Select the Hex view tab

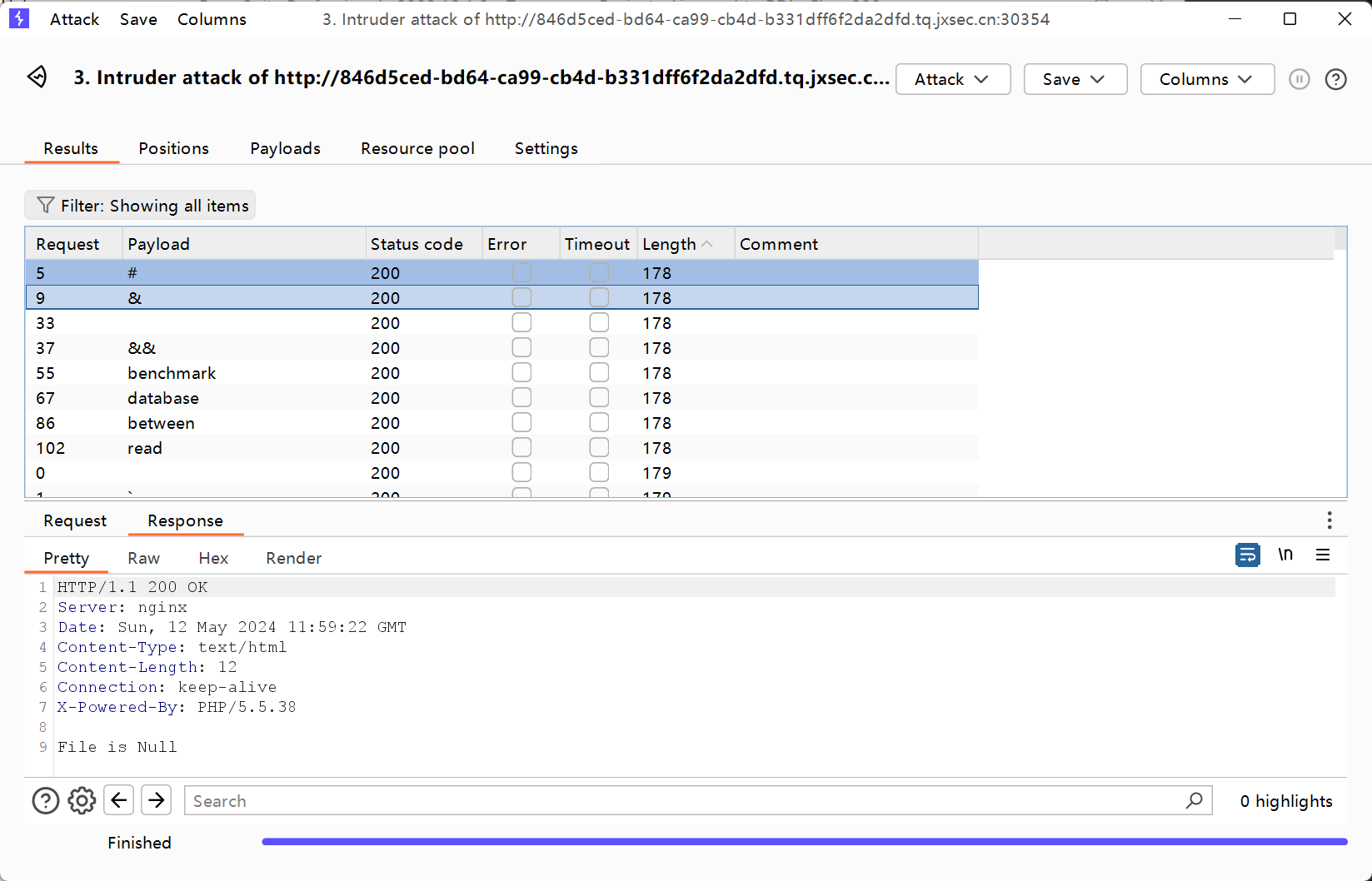[213, 558]
